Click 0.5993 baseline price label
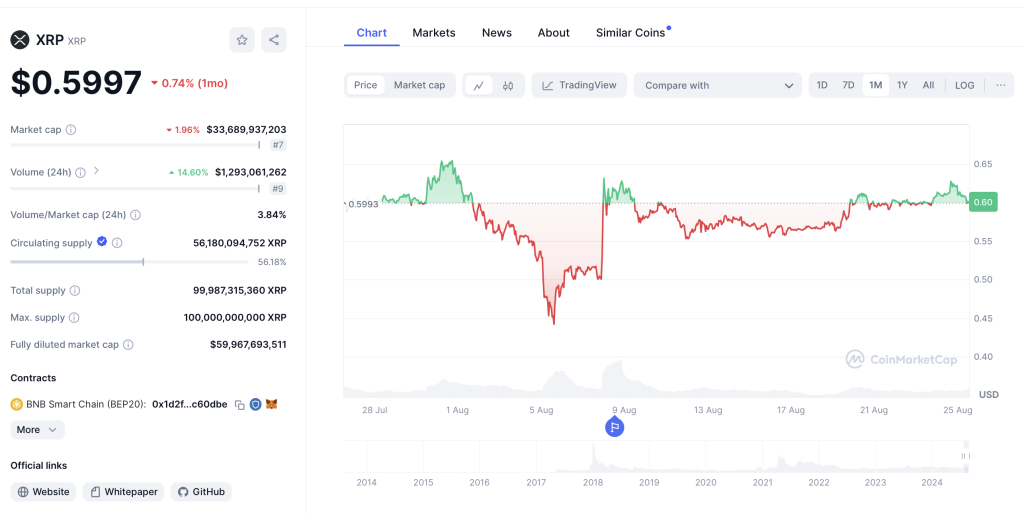 [x=363, y=204]
